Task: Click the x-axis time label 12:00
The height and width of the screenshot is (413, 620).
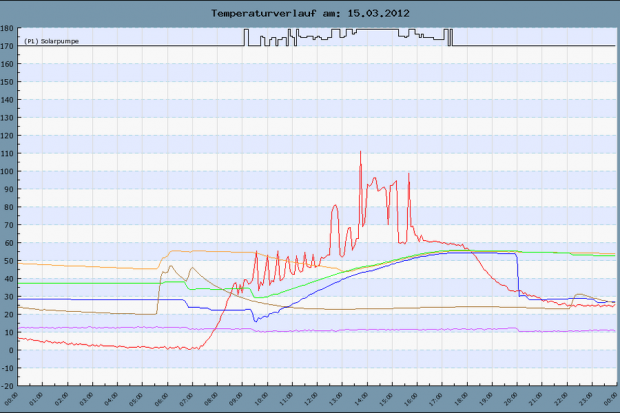Action: [x=310, y=399]
